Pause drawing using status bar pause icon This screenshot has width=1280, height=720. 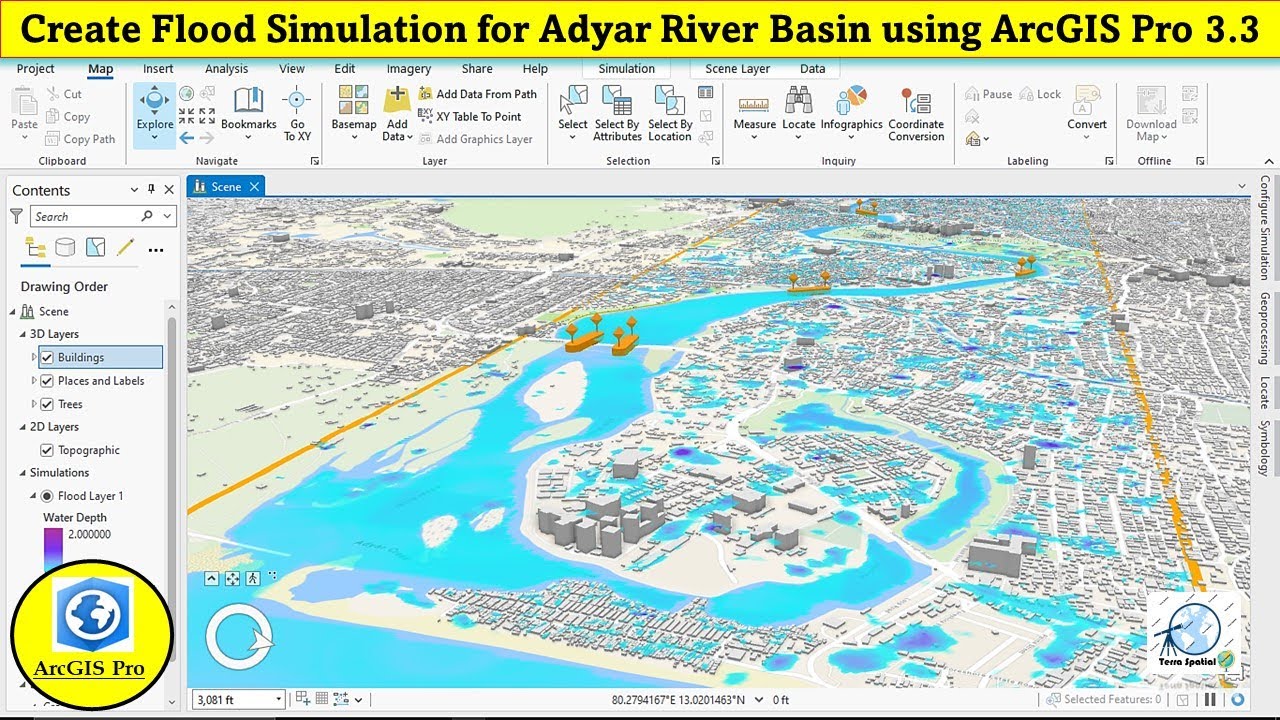[1210, 700]
